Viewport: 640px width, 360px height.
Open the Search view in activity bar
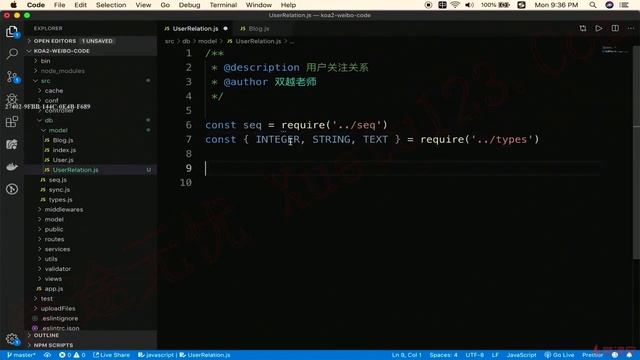pyautogui.click(x=12, y=53)
